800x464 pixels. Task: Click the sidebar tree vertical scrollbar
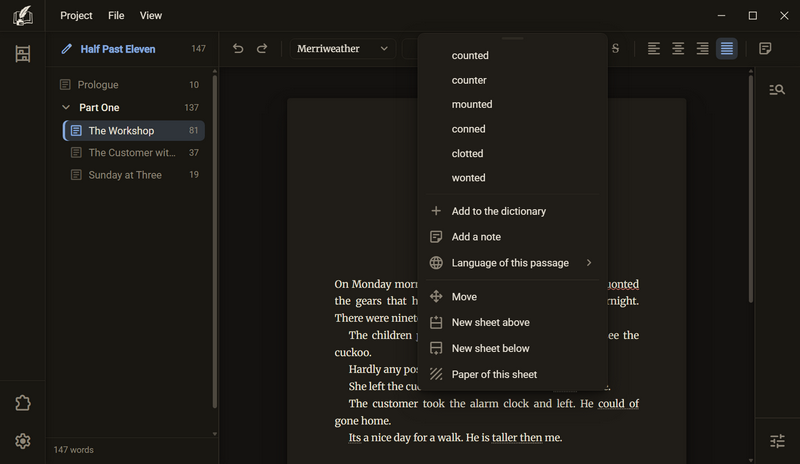[215, 242]
